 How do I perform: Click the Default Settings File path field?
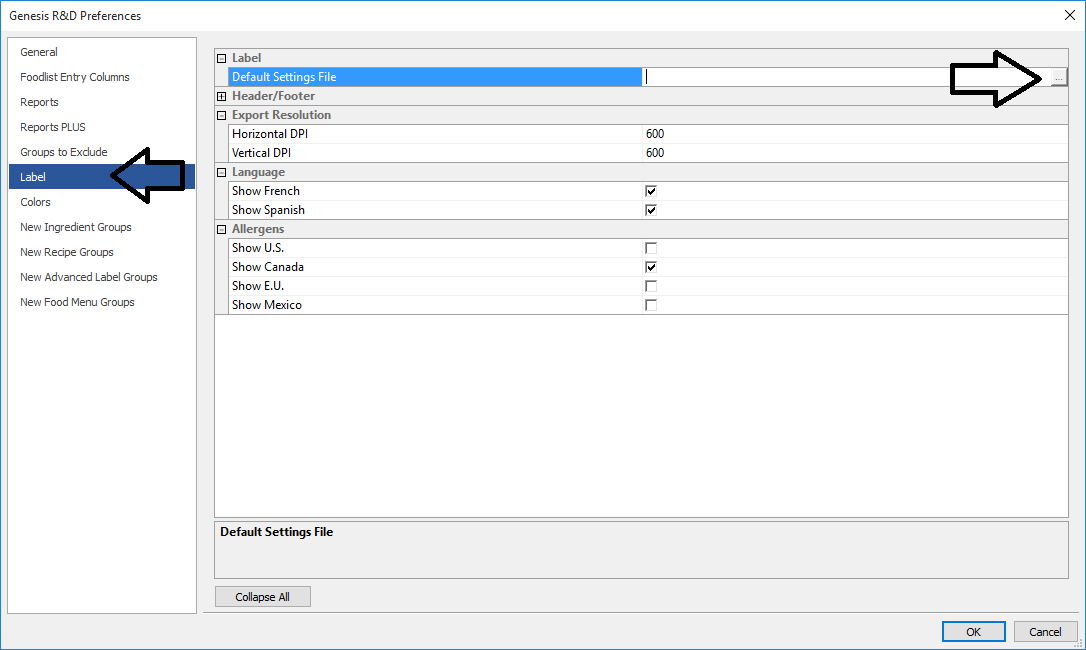coord(846,77)
